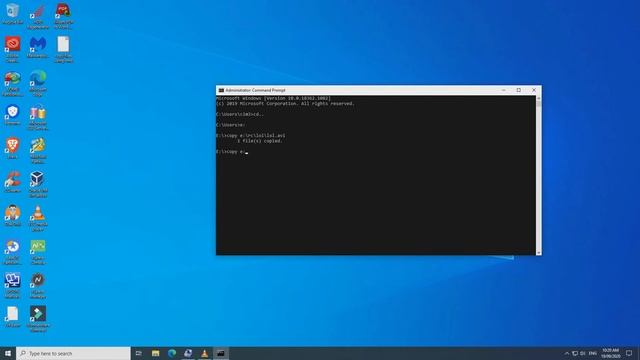Open the Microsoft Edge desktop shortcut

(x=38, y=82)
